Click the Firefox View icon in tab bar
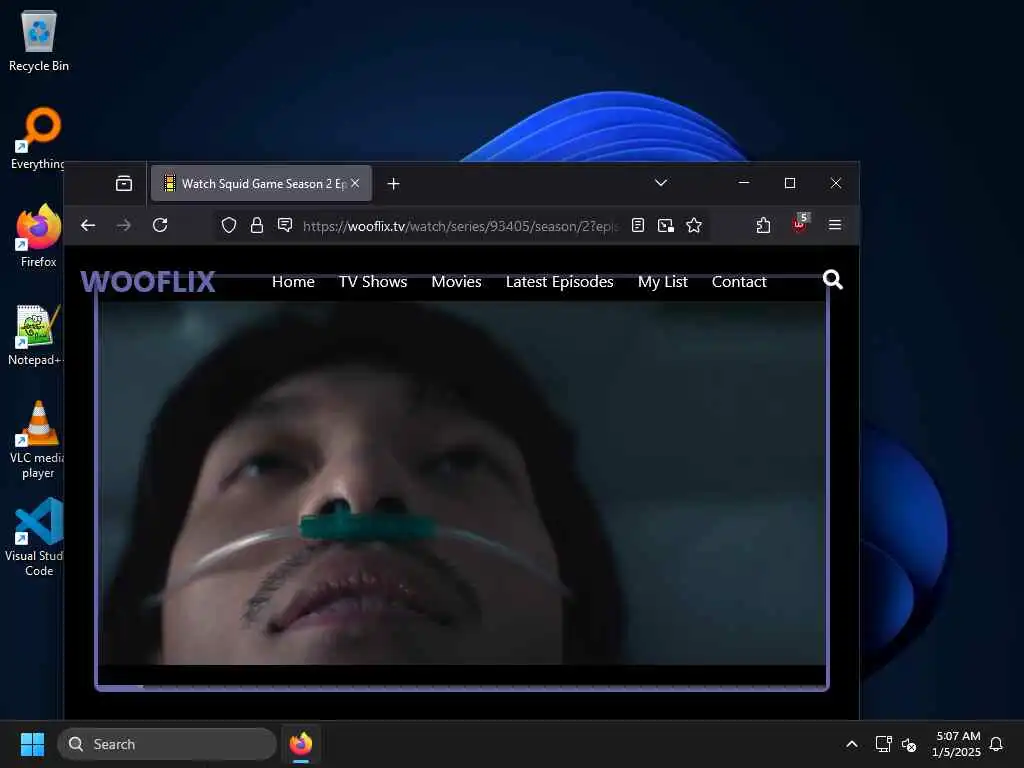The image size is (1024, 768). click(123, 184)
